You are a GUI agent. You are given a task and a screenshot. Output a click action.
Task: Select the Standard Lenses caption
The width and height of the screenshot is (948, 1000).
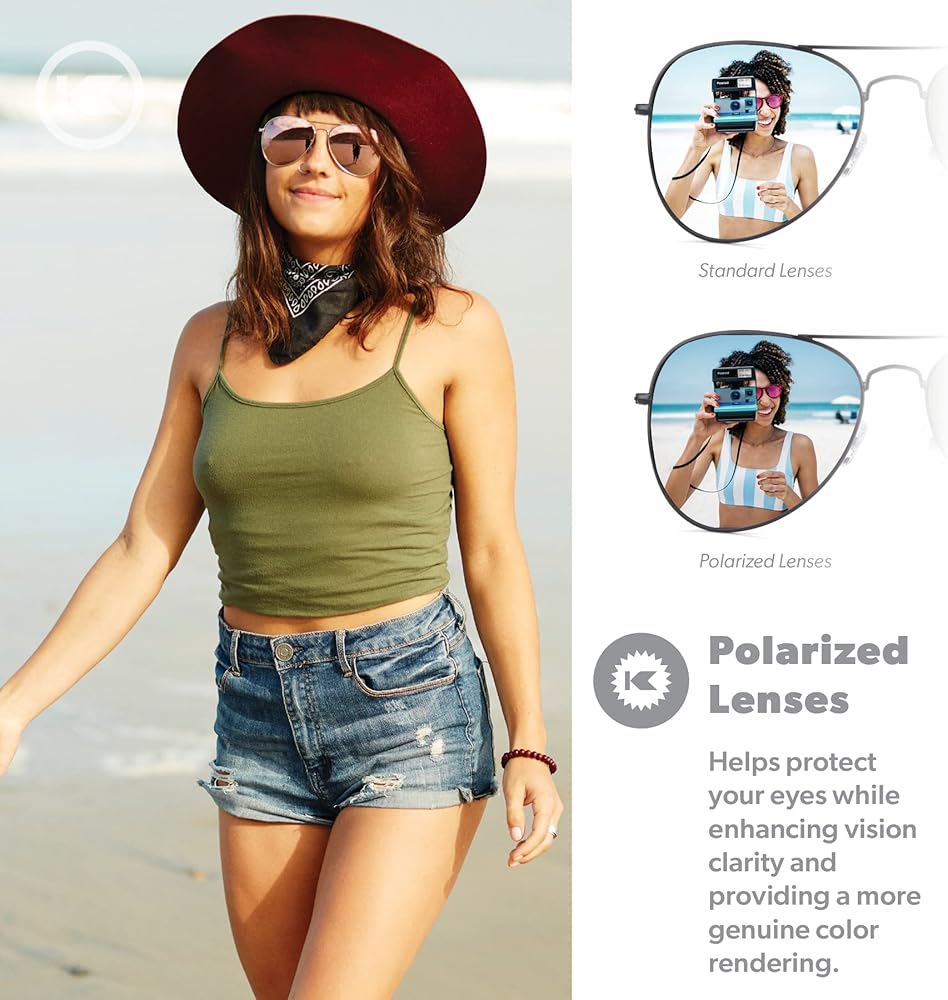click(765, 270)
